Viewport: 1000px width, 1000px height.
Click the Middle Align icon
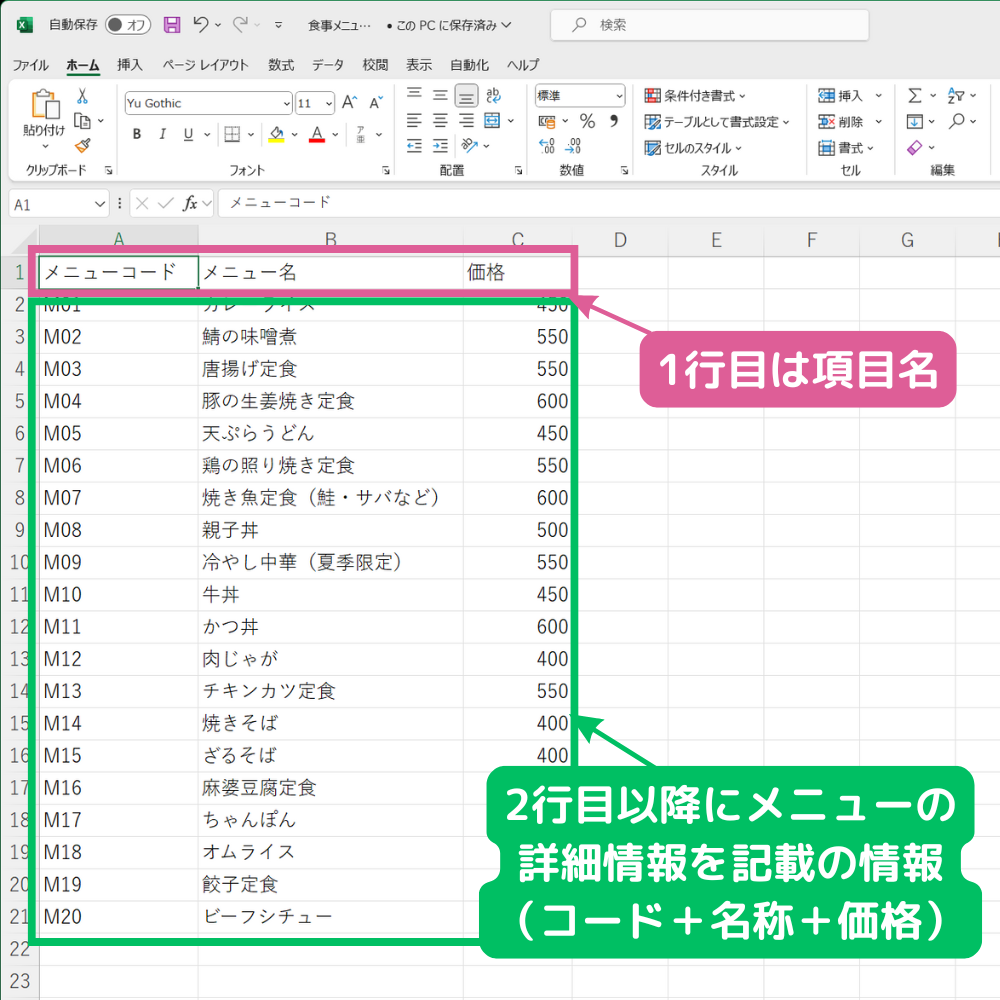(440, 96)
